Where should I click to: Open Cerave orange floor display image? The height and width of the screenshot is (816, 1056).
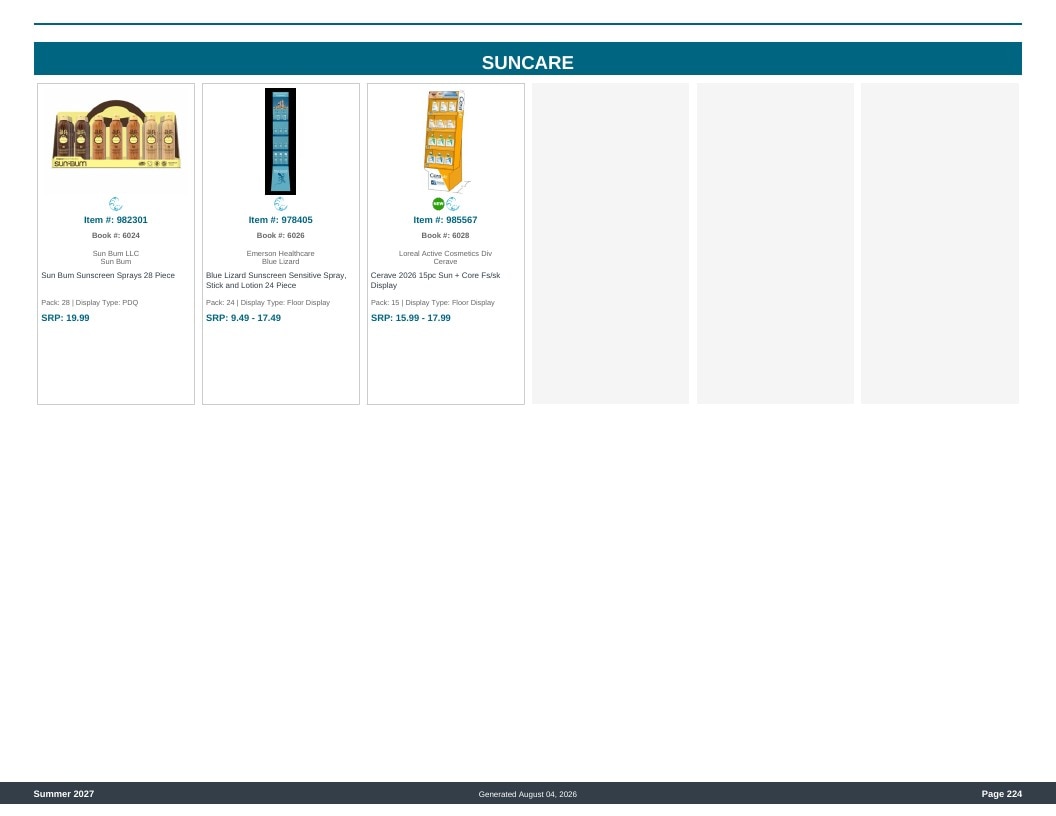tap(446, 141)
